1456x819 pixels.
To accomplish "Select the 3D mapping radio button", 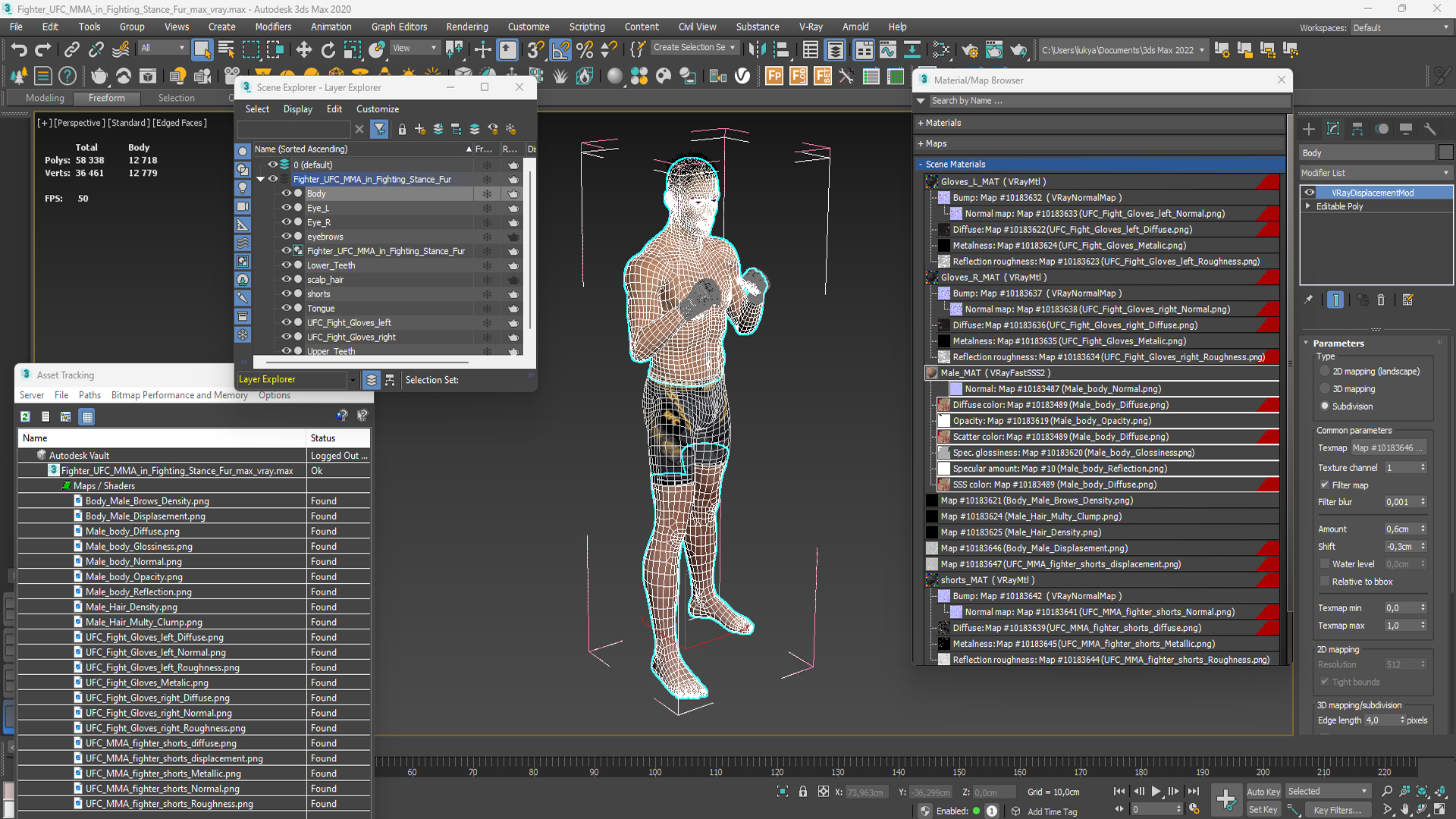I will pos(1325,389).
